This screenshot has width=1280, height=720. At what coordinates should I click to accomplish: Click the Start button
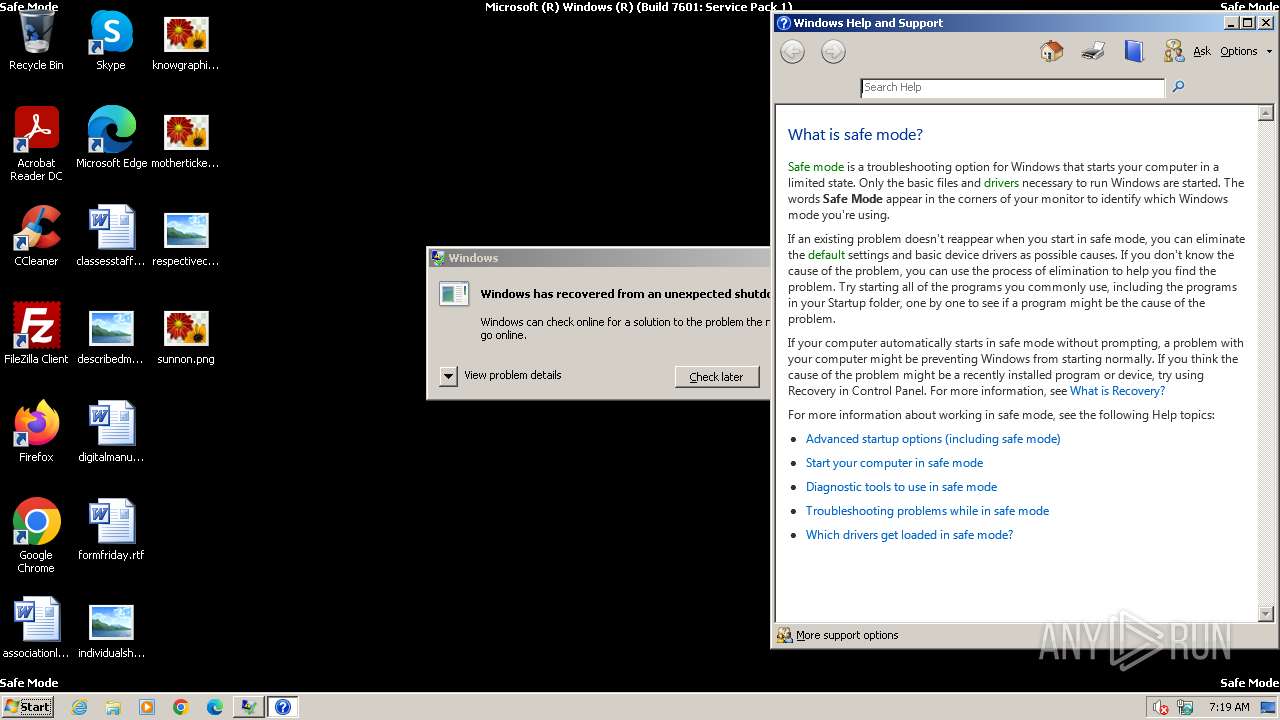27,707
